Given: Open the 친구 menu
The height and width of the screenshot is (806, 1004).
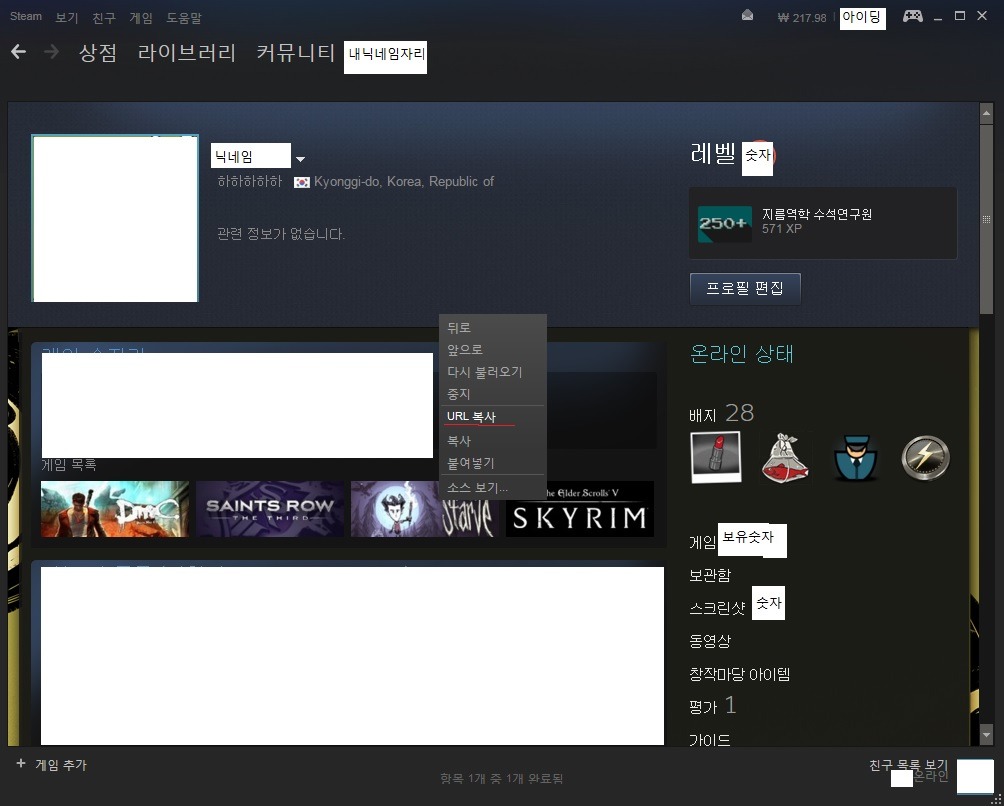Looking at the screenshot, I should [104, 18].
